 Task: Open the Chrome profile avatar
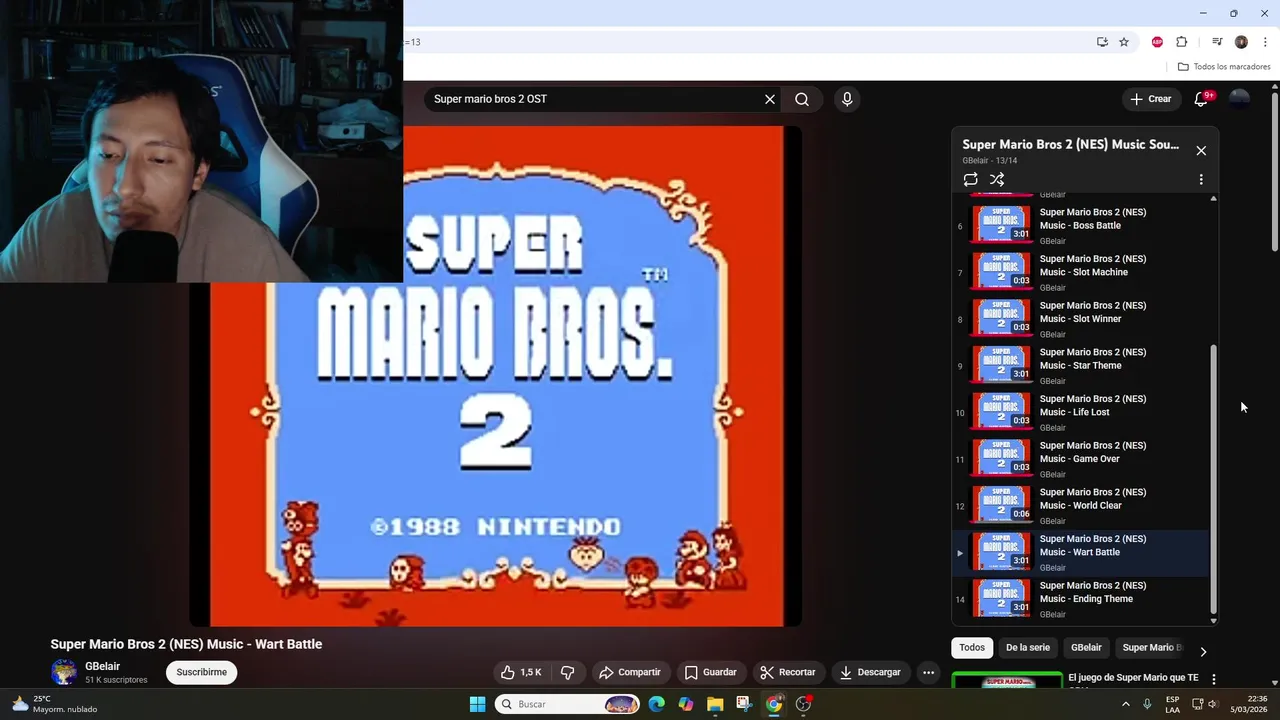[1241, 42]
